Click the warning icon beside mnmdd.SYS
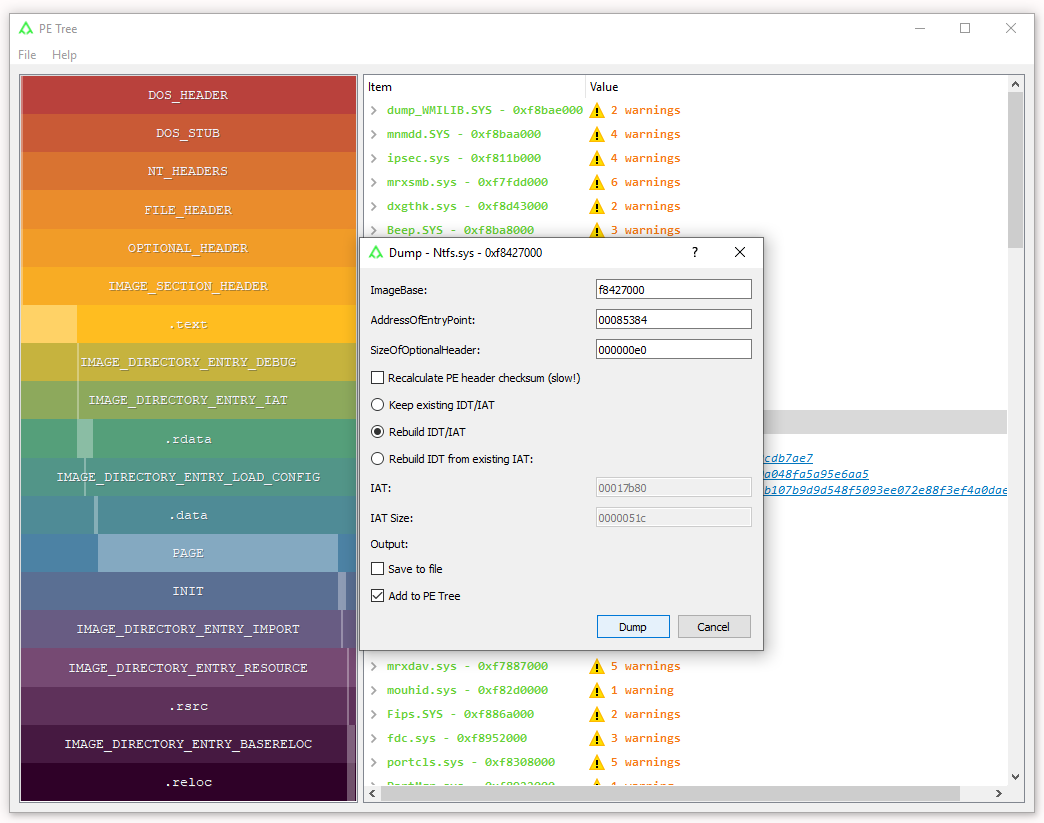The width and height of the screenshot is (1044, 823). coord(597,135)
